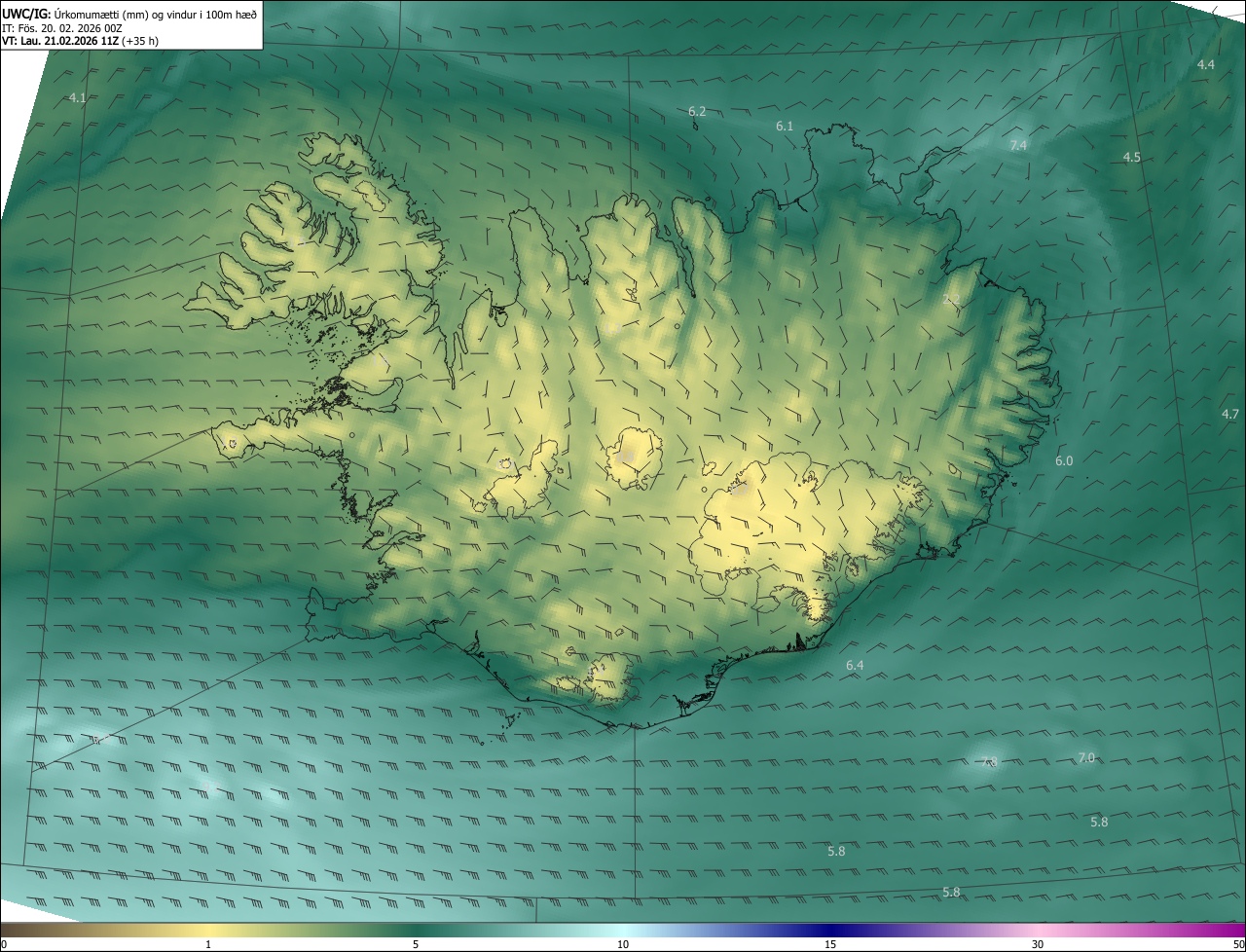Click the 0 tick label on the color scale
This screenshot has width=1246, height=952.
click(4, 945)
